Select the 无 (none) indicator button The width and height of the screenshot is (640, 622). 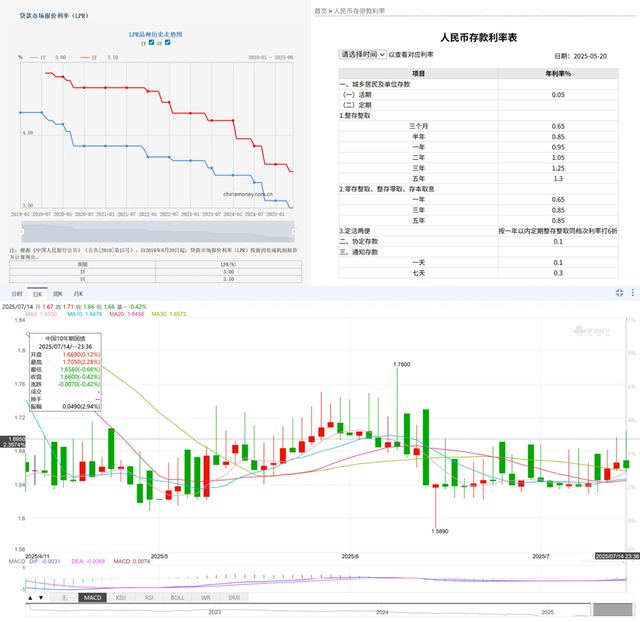(x=64, y=598)
